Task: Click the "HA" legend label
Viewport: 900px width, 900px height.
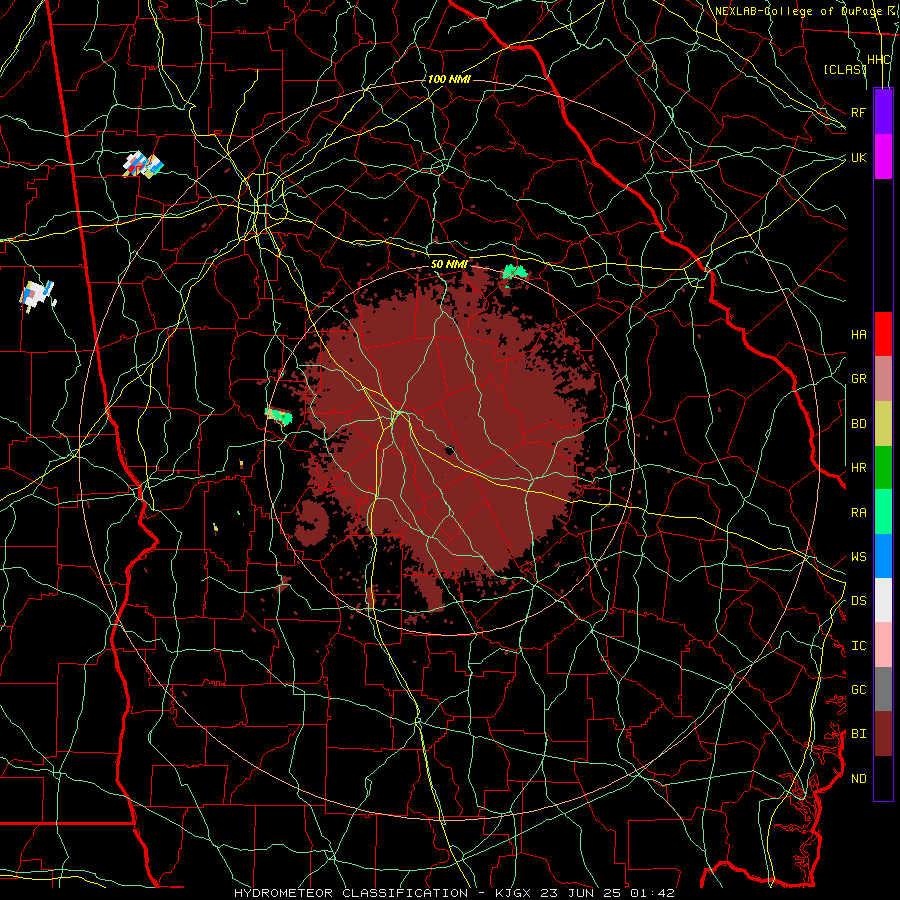Action: pos(859,335)
